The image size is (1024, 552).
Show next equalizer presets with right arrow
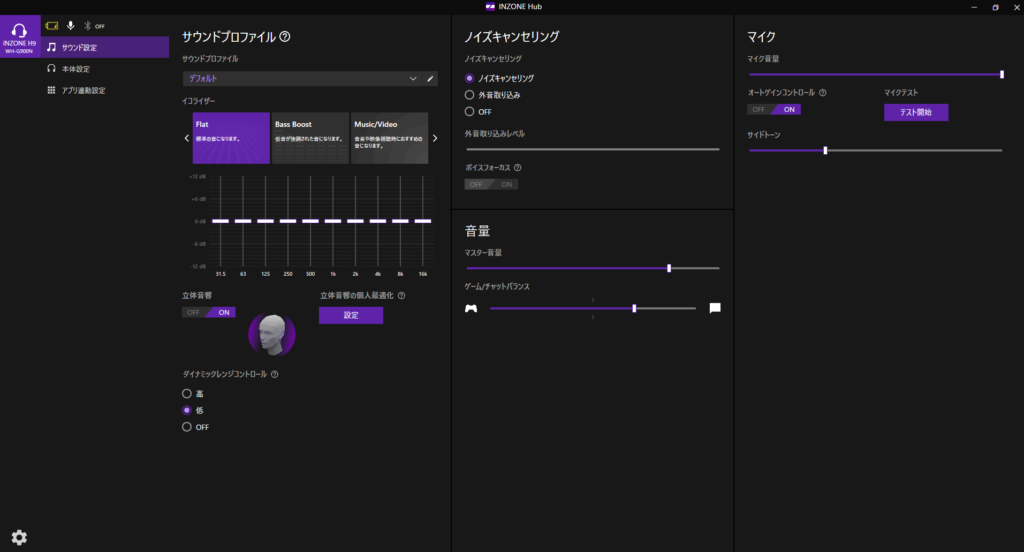[434, 138]
